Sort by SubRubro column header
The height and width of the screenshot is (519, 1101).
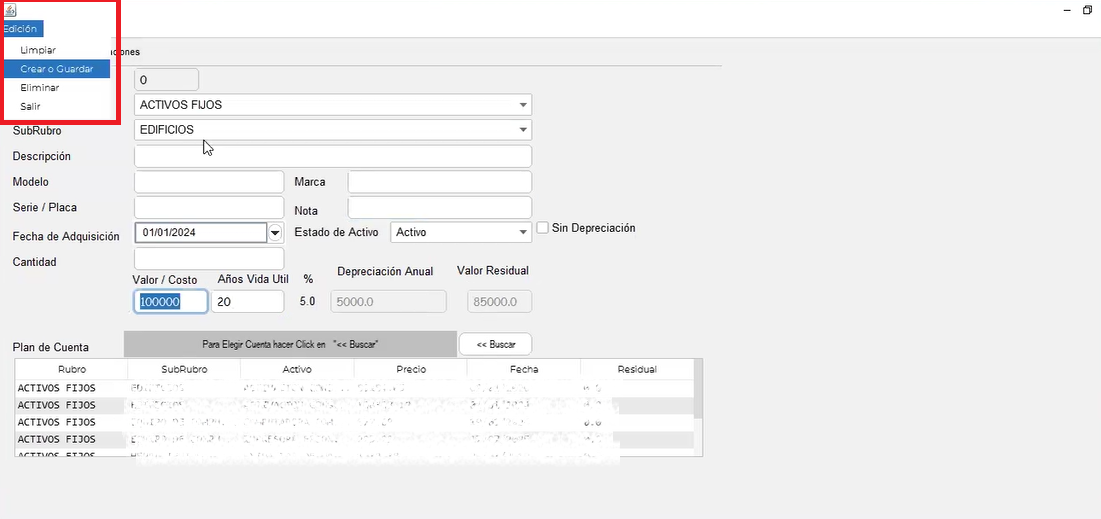pos(184,369)
